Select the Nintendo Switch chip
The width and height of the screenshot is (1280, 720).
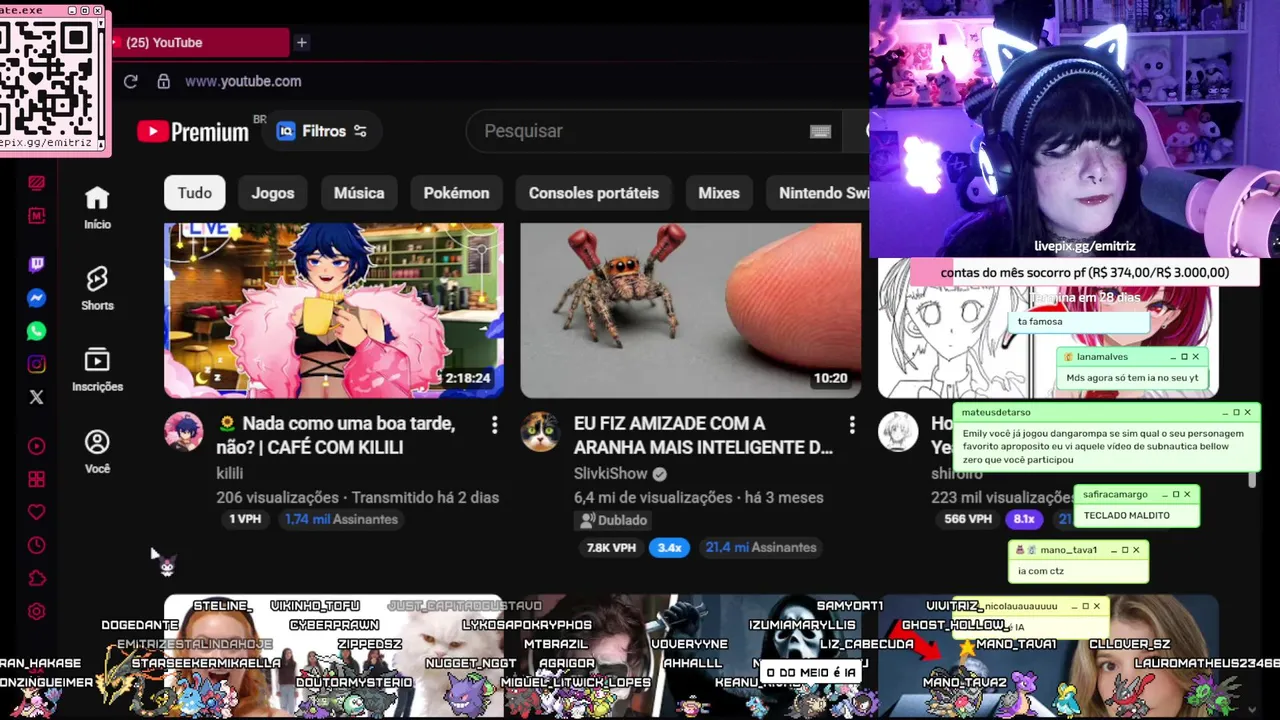(820, 193)
